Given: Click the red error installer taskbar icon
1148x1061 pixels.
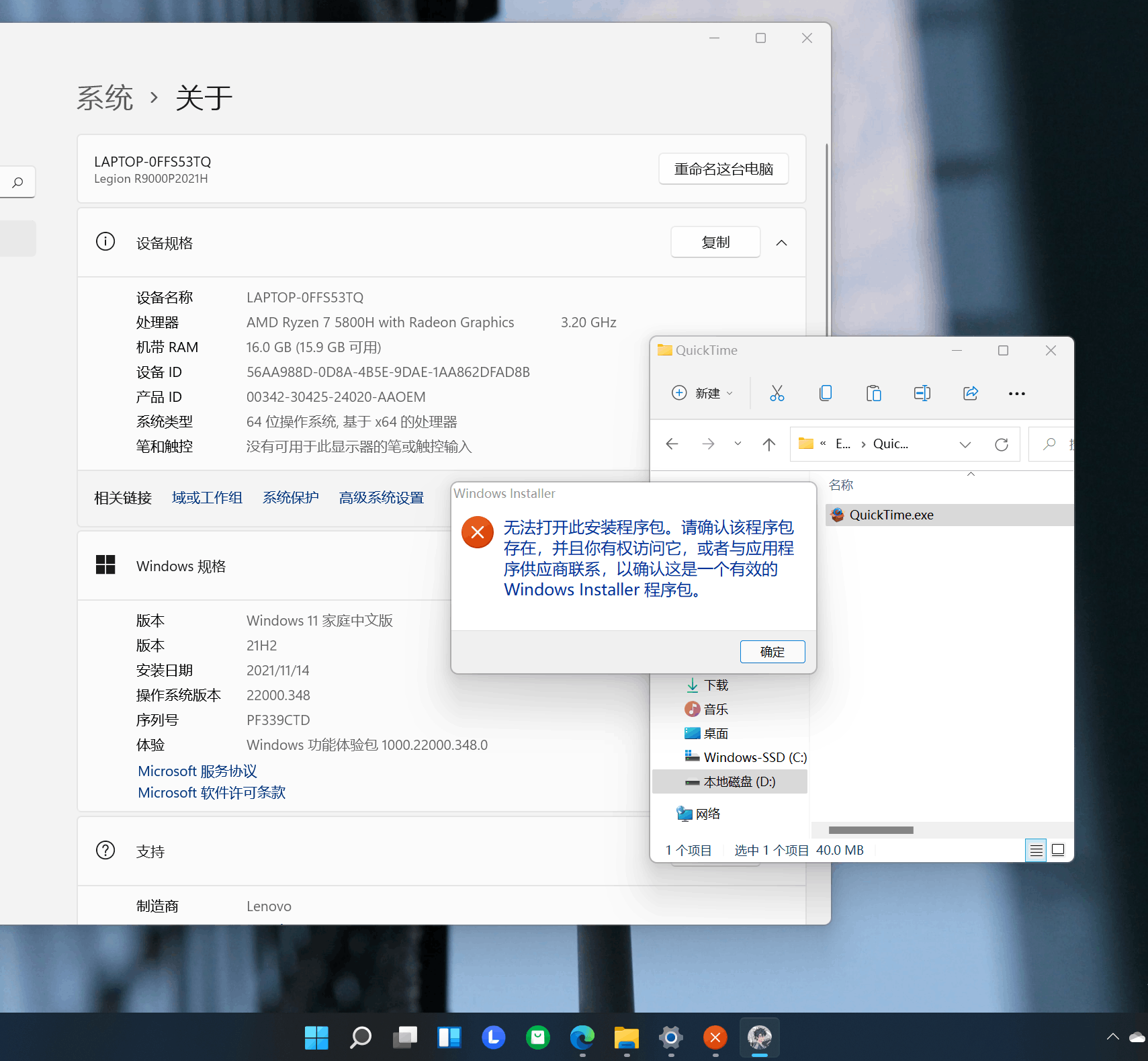Looking at the screenshot, I should tap(715, 1037).
